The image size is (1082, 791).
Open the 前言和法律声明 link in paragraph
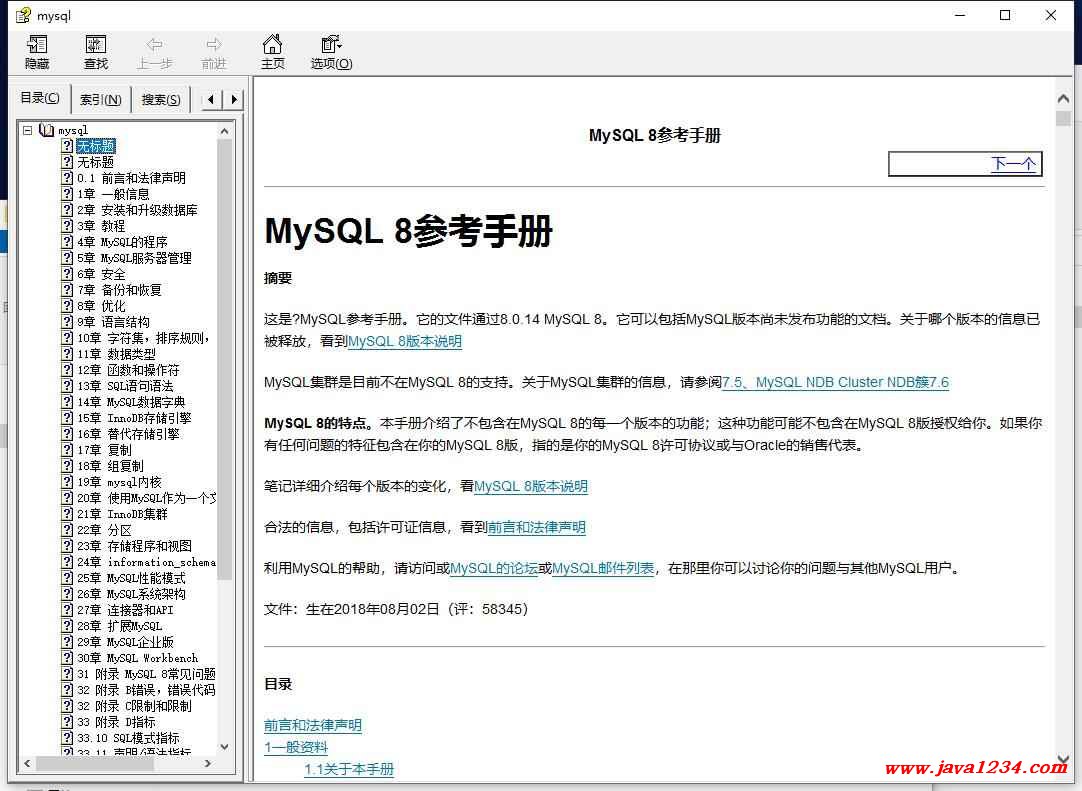tap(536, 527)
